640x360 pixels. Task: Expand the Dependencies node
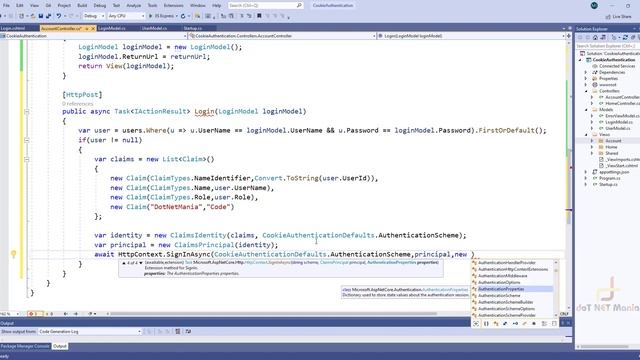pyautogui.click(x=586, y=72)
